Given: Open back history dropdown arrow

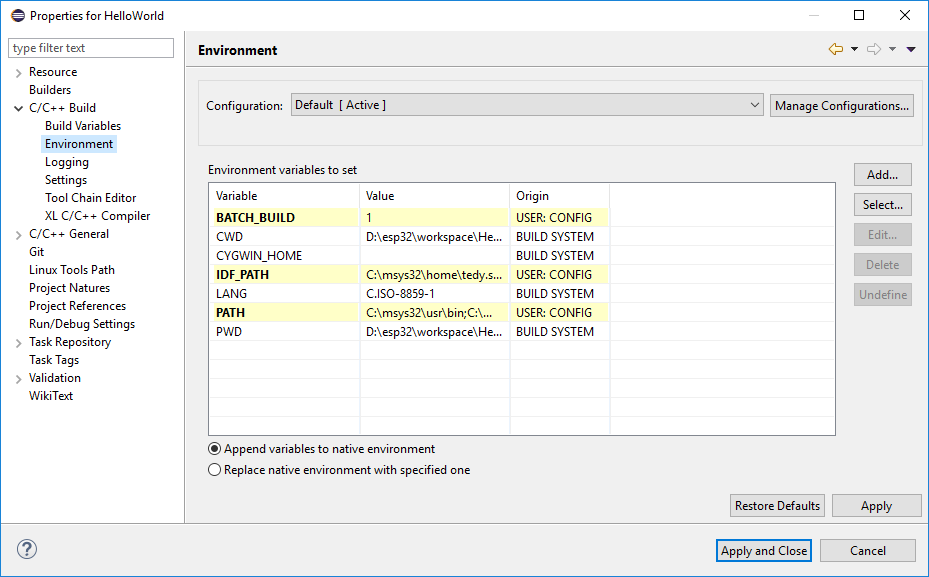Looking at the screenshot, I should tap(855, 50).
